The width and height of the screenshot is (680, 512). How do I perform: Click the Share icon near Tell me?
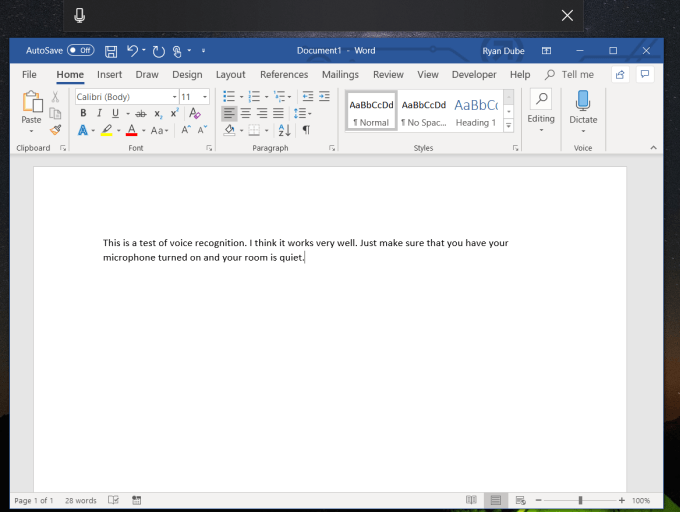click(620, 75)
